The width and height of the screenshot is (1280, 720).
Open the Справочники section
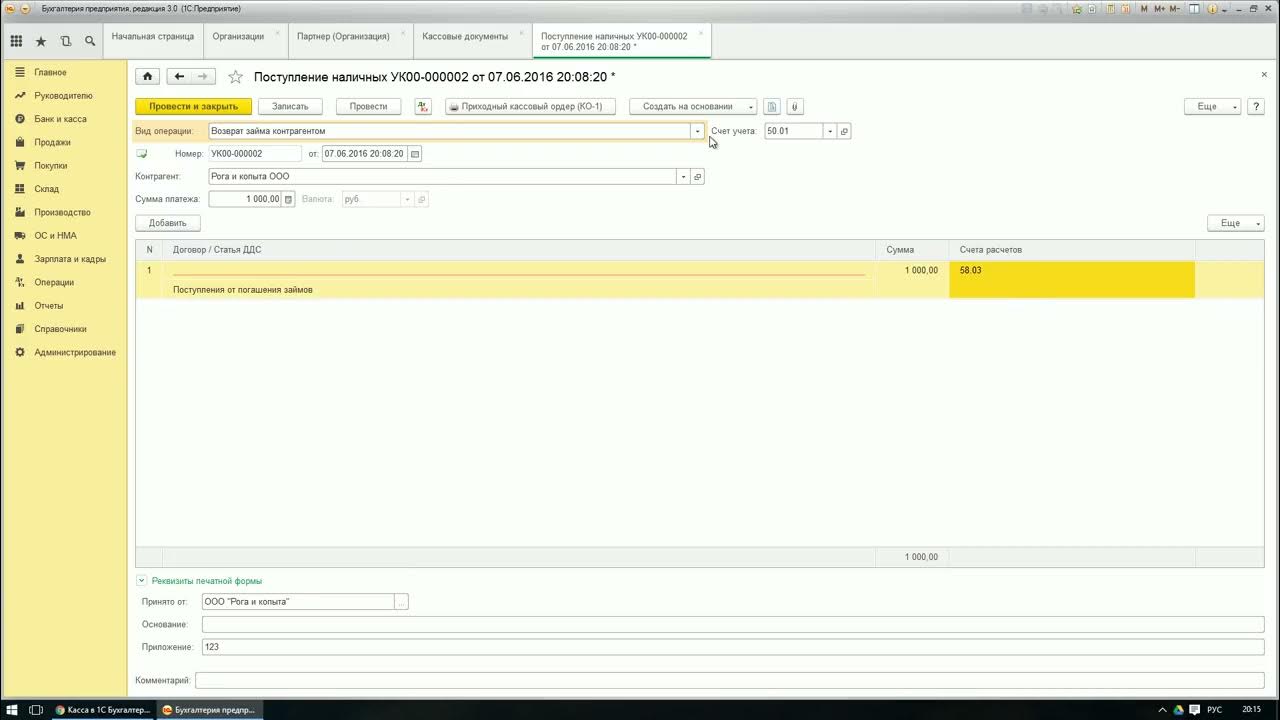[60, 329]
